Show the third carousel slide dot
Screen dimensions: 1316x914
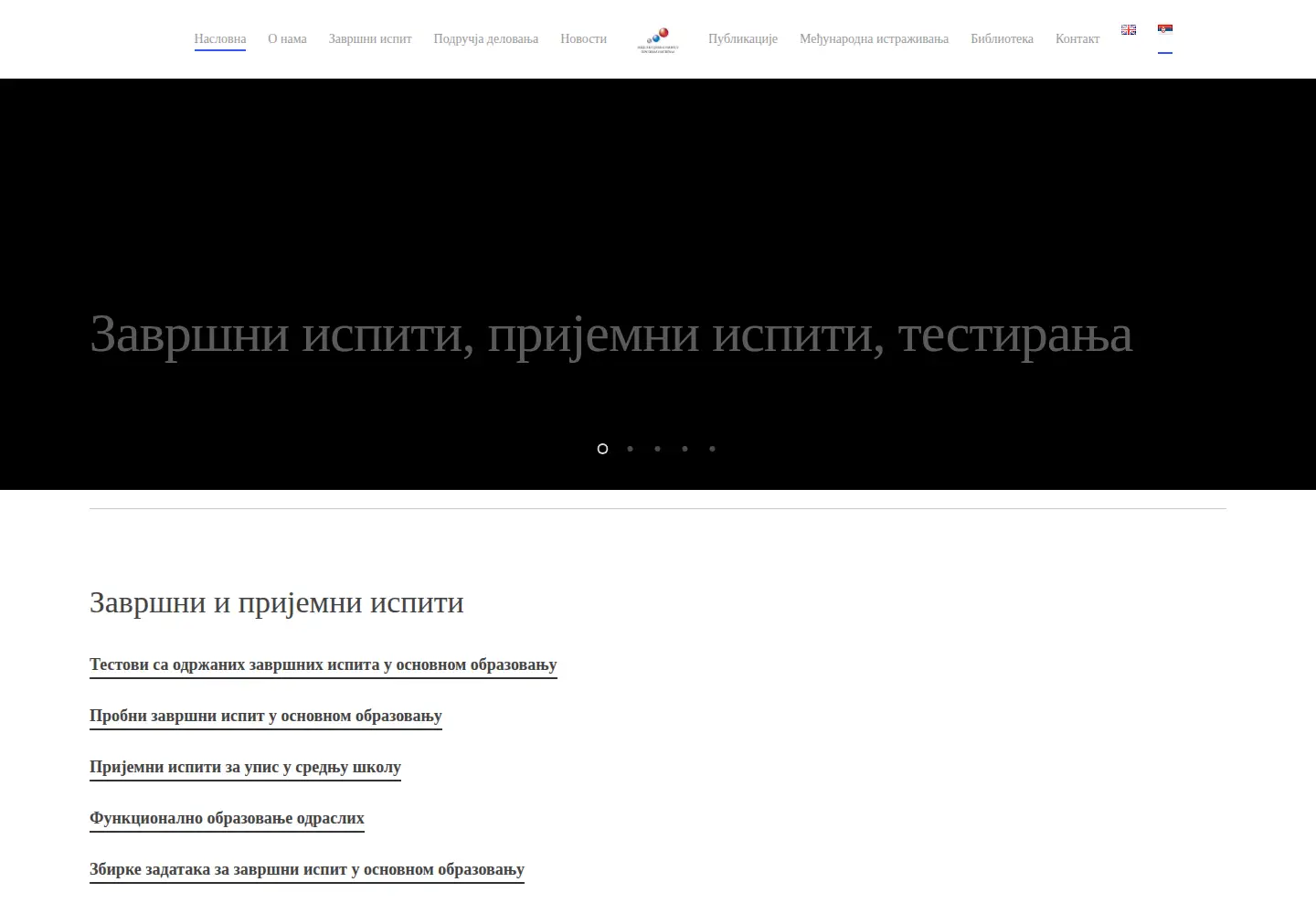pos(657,449)
